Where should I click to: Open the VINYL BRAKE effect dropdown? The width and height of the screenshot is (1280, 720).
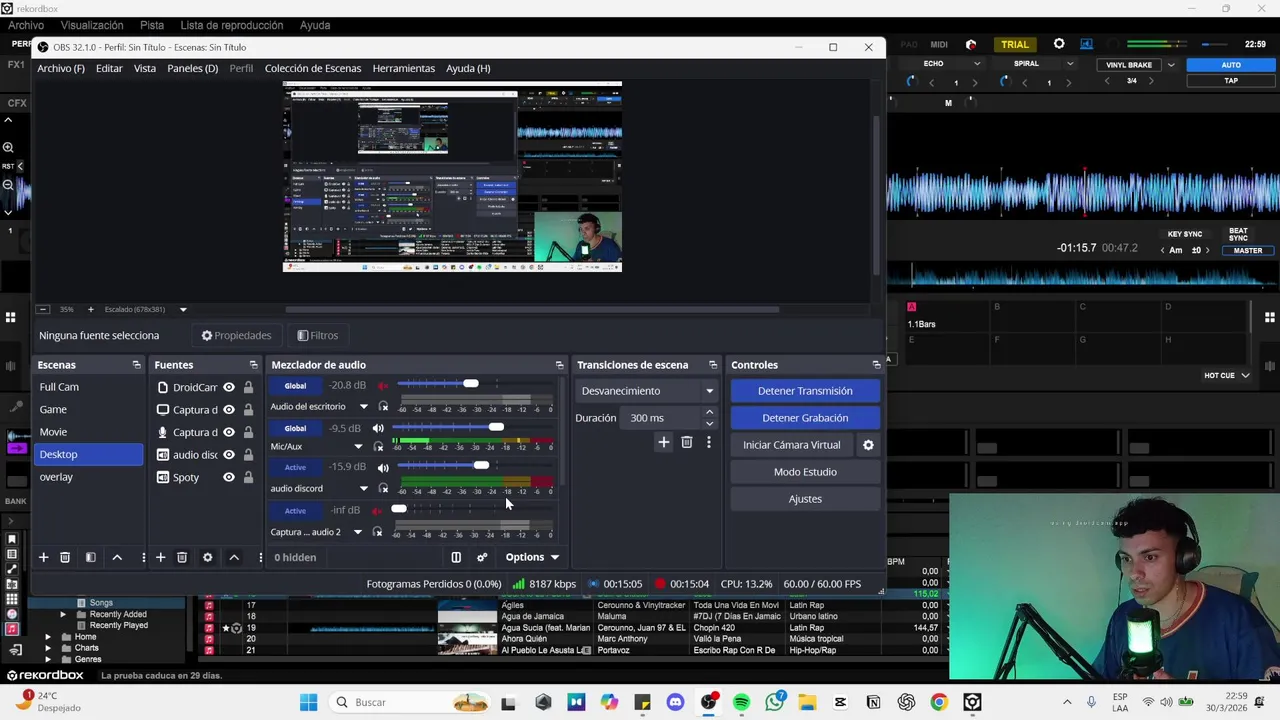click(1171, 65)
